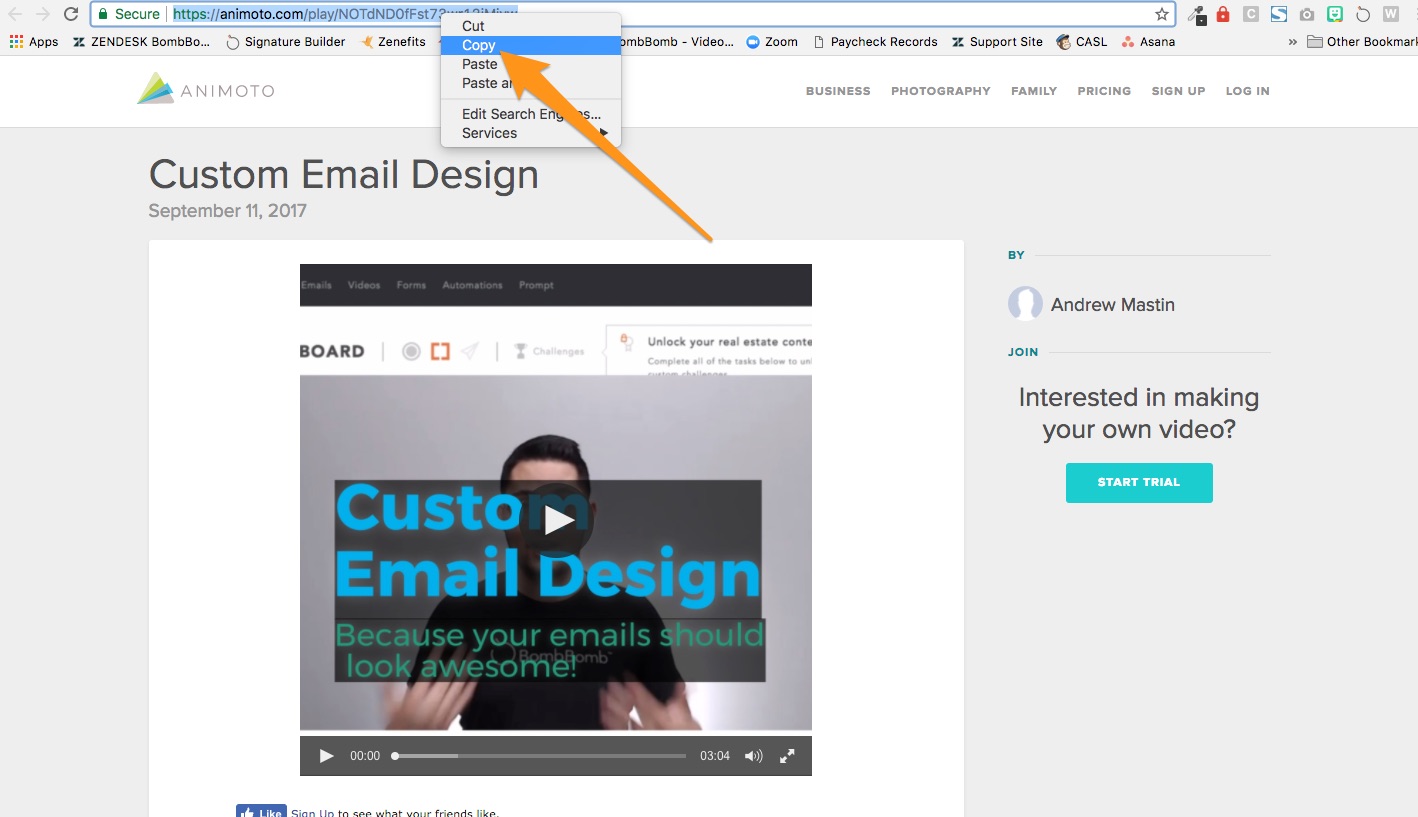Choose Paste from the context menu
The image size is (1418, 817).
tap(531, 64)
